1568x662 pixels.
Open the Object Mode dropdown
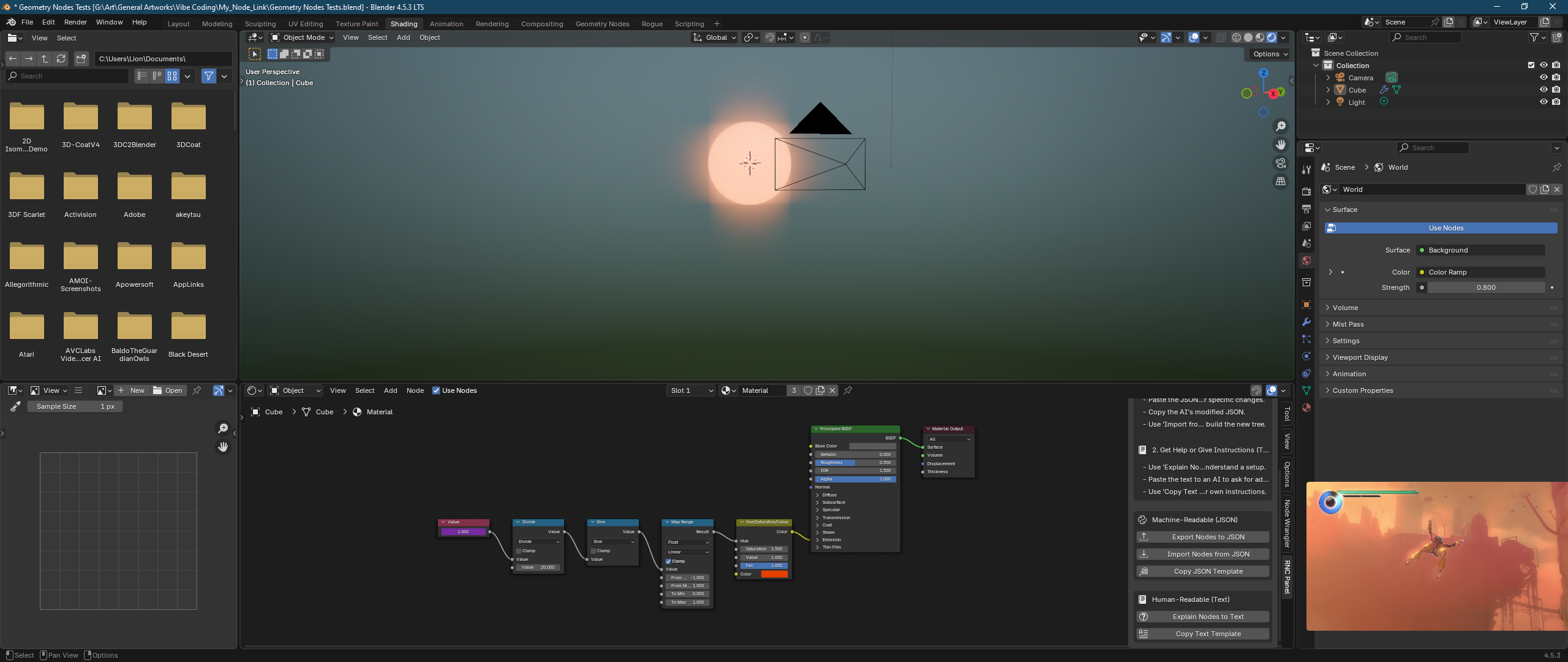point(303,37)
